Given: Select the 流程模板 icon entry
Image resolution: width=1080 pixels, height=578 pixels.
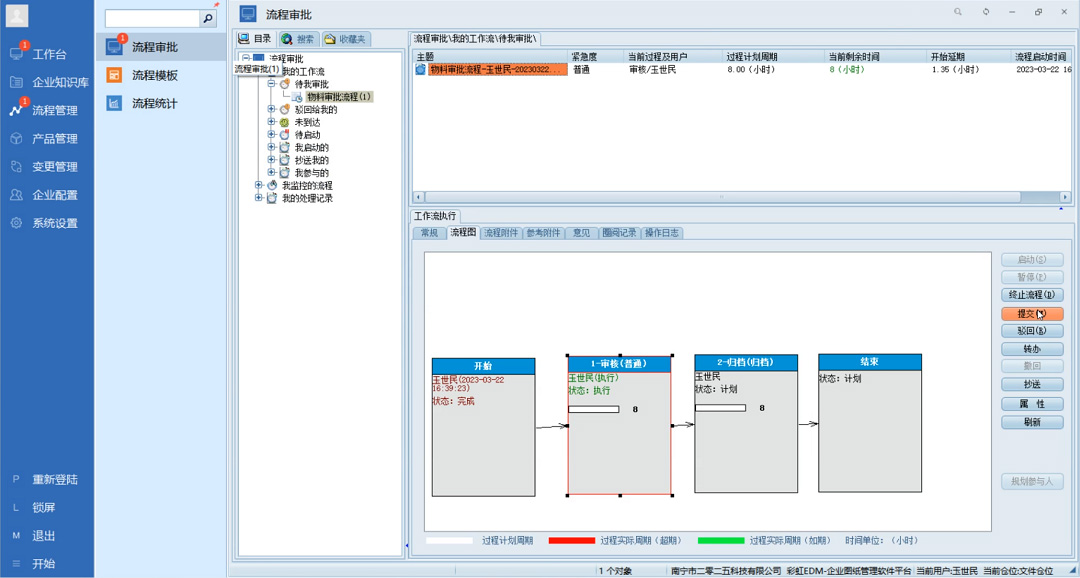Looking at the screenshot, I should click(114, 75).
